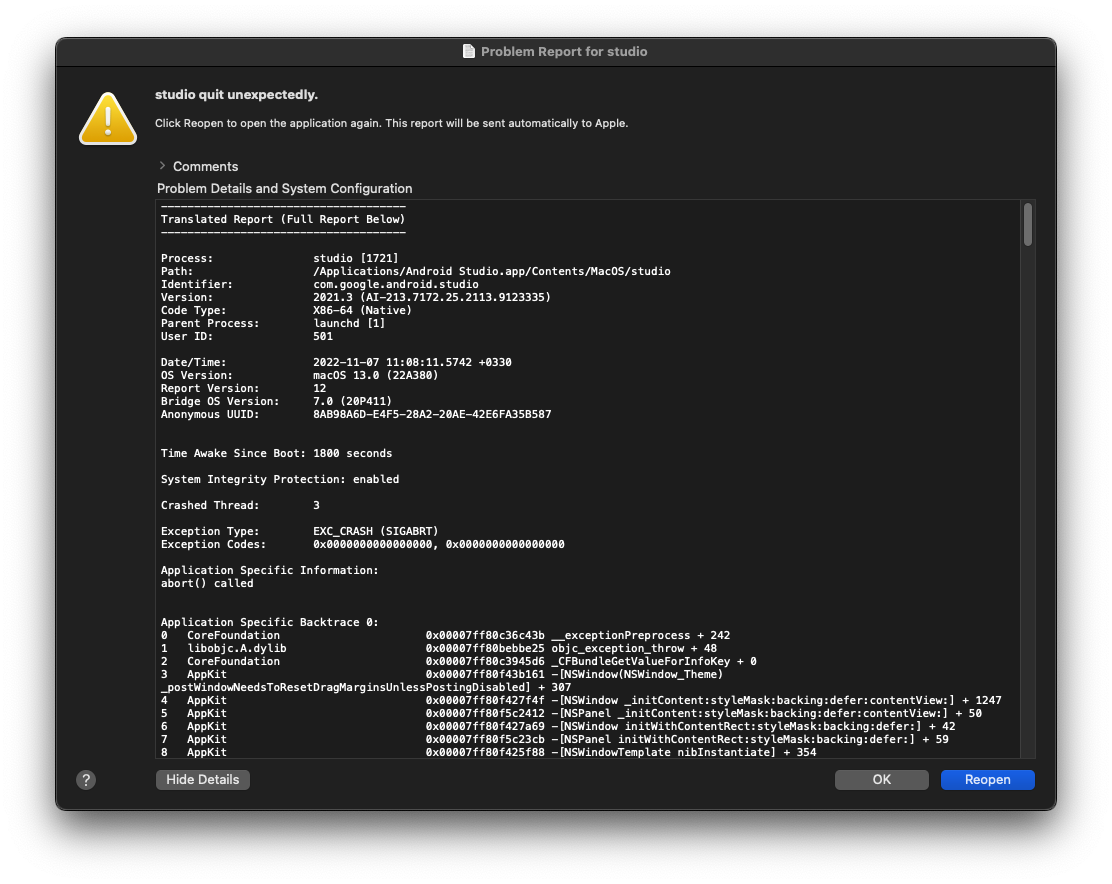Click the OS version 'macOS 13.0 (22A380)'
This screenshot has width=1112, height=884.
[x=376, y=375]
